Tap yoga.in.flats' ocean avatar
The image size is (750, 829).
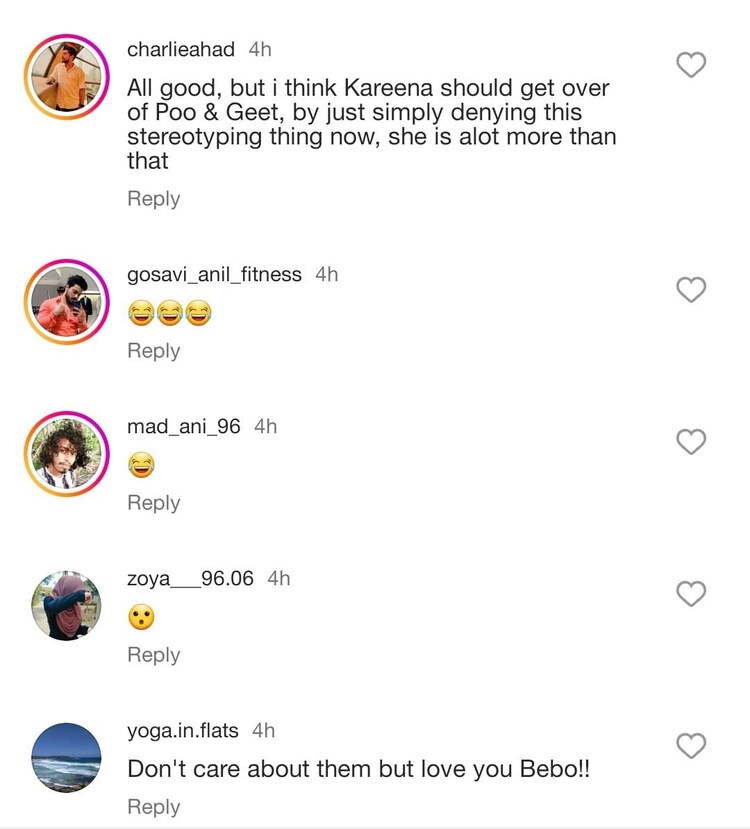pos(67,758)
